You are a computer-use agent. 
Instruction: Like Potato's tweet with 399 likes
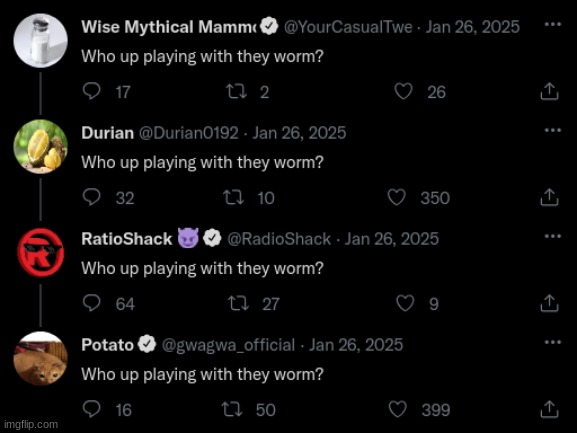(398, 409)
